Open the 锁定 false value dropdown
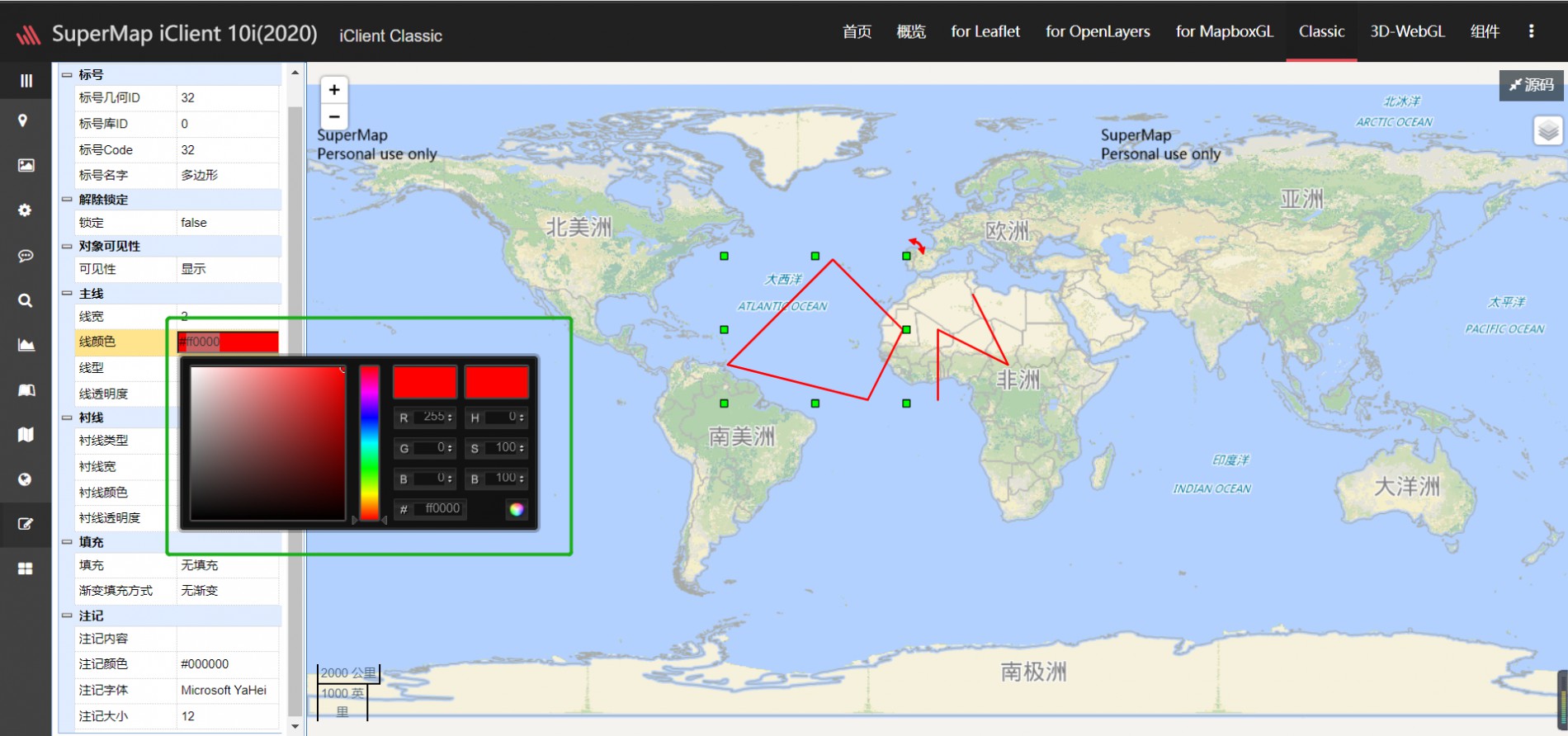The height and width of the screenshot is (736, 1568). tap(228, 223)
